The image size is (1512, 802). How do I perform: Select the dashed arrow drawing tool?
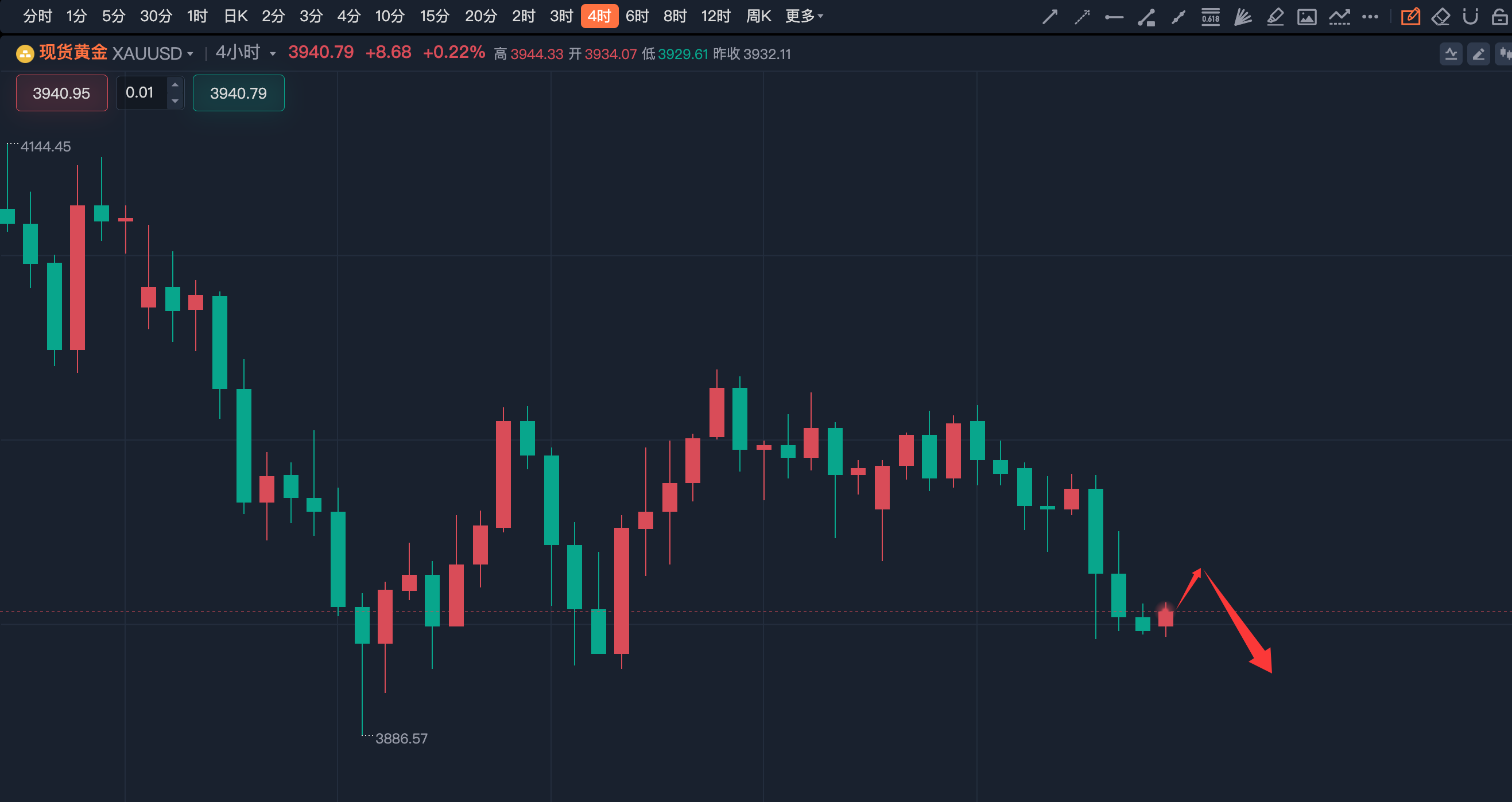pos(1081,17)
